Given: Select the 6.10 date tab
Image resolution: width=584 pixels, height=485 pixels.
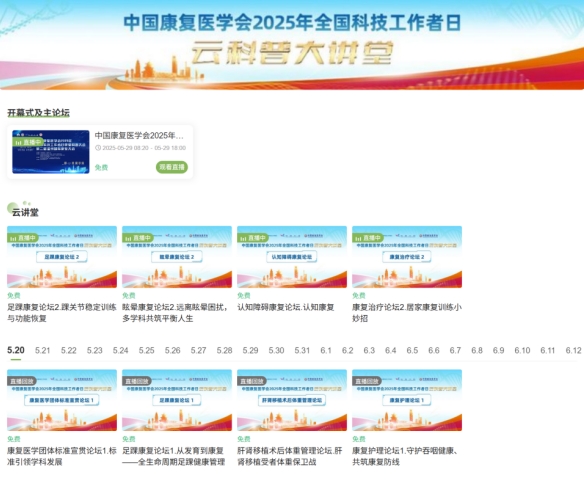Looking at the screenshot, I should click(x=522, y=351).
